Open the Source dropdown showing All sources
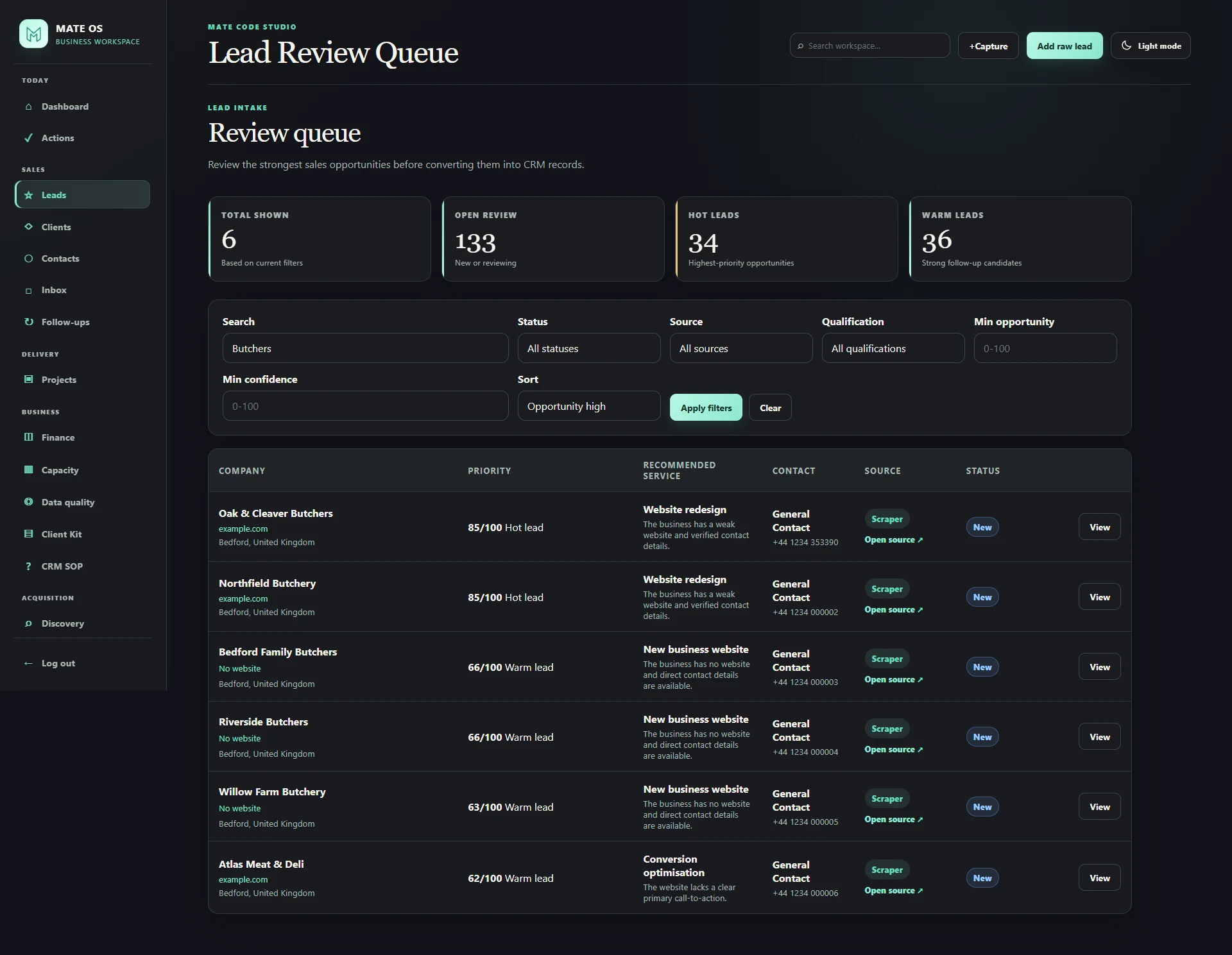The image size is (1232, 955). (x=741, y=348)
